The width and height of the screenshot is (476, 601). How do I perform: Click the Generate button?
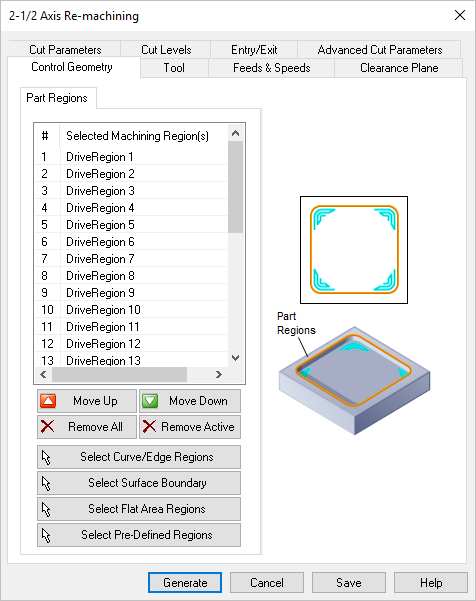(x=185, y=583)
